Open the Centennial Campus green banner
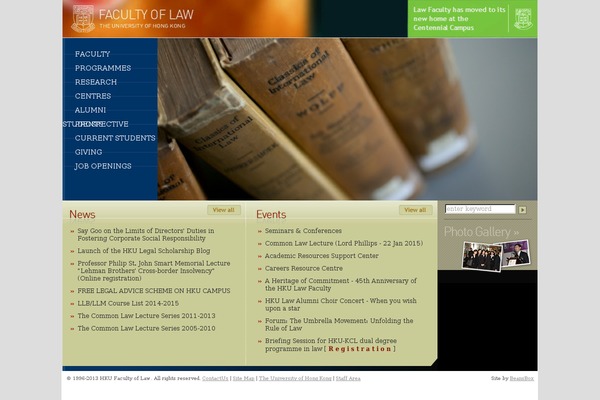The image size is (600, 400). click(473, 19)
